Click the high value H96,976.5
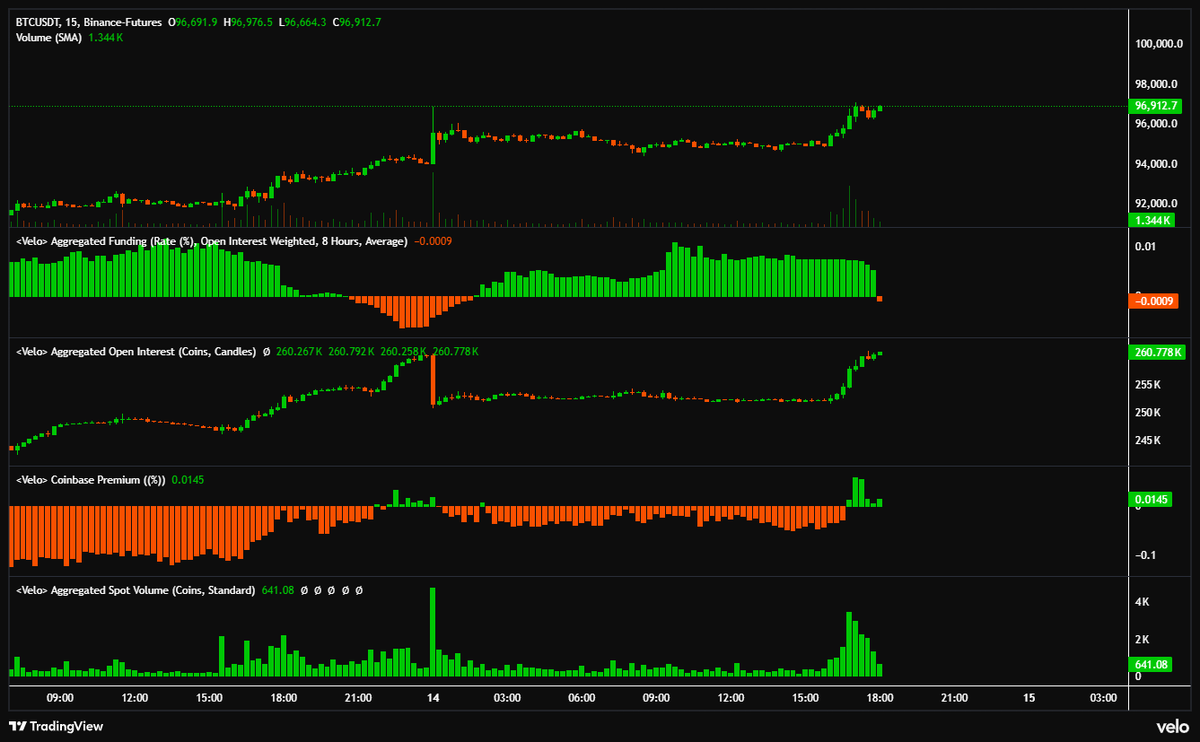 click(247, 21)
